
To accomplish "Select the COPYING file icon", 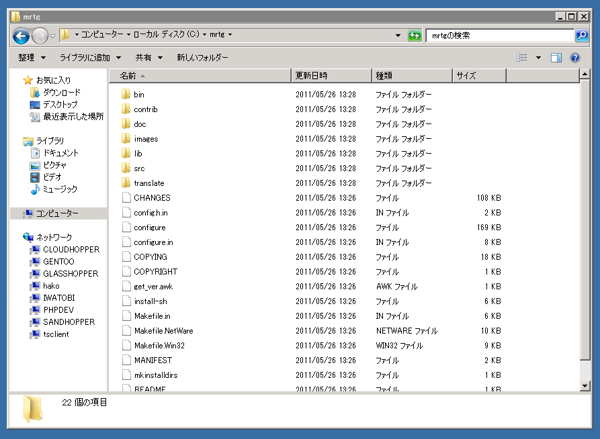I will 126,257.
